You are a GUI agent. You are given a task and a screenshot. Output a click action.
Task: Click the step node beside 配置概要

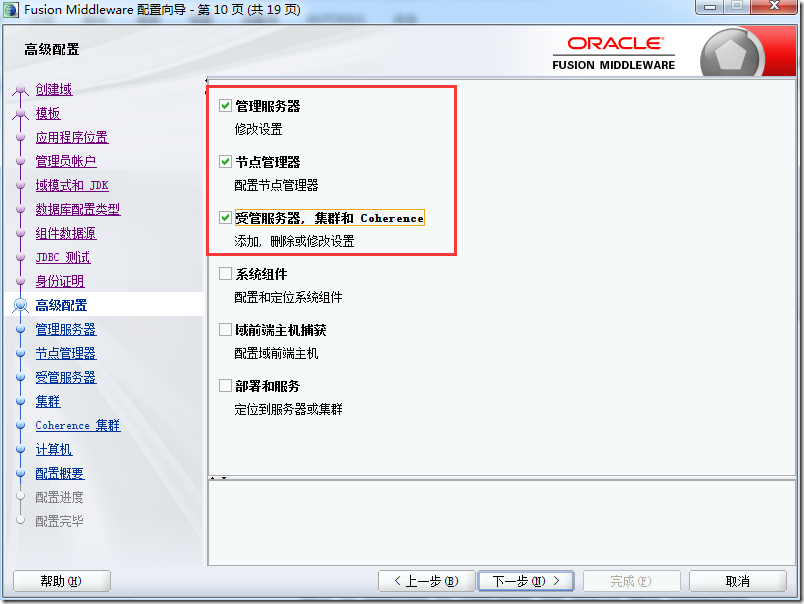click(x=21, y=474)
